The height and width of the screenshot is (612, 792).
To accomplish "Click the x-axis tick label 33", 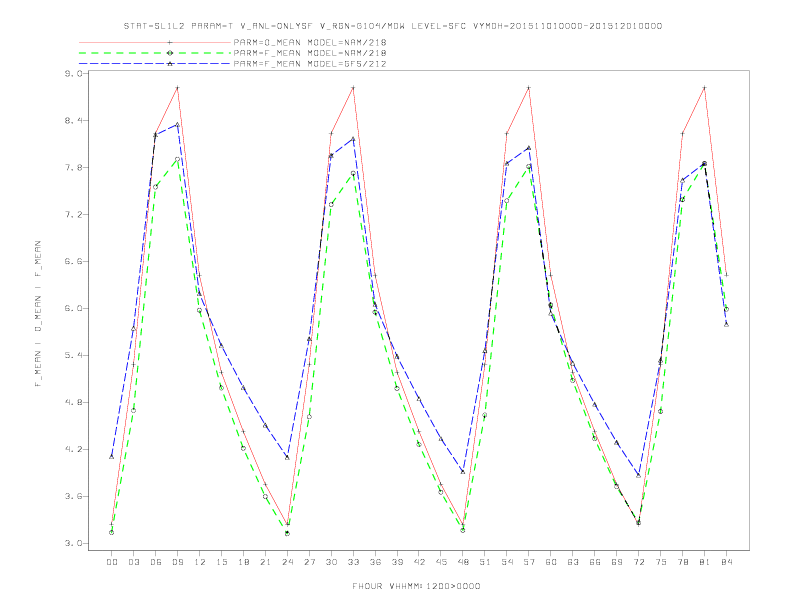I will (353, 562).
